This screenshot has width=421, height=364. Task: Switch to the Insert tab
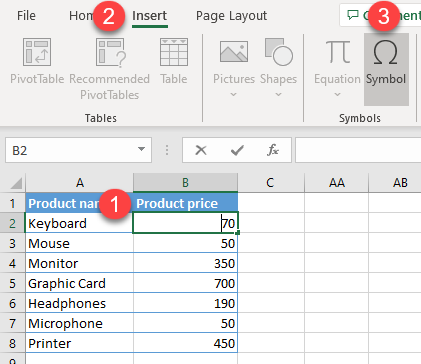point(149,16)
